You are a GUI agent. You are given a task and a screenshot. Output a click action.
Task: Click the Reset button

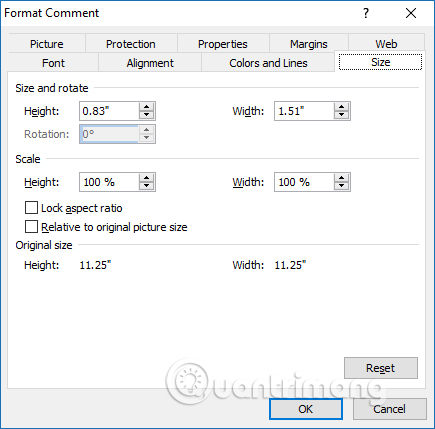[381, 368]
